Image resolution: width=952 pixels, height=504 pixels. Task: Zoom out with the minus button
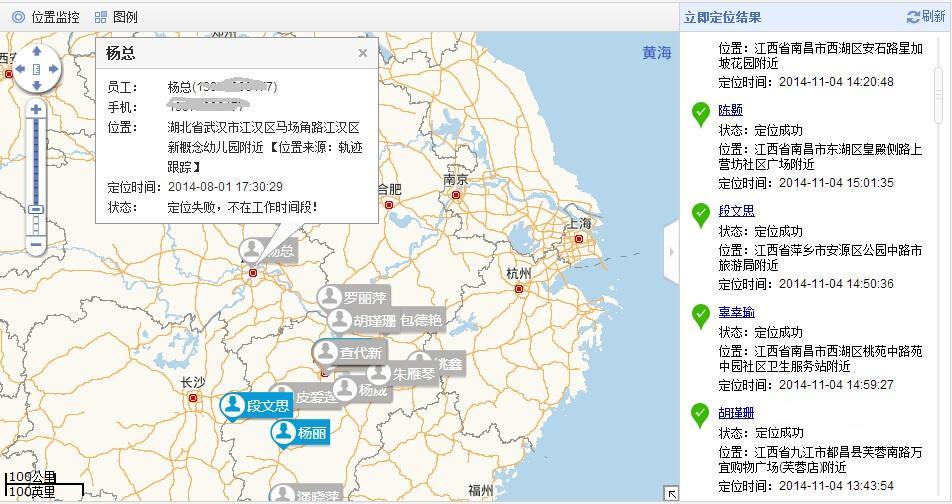tap(37, 244)
